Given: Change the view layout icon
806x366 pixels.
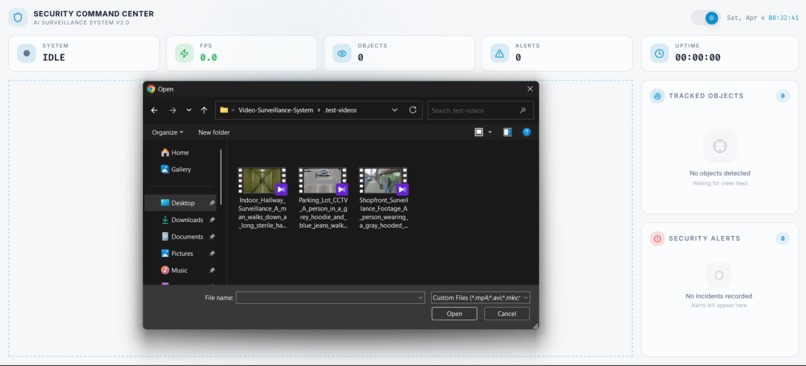Looking at the screenshot, I should (479, 132).
